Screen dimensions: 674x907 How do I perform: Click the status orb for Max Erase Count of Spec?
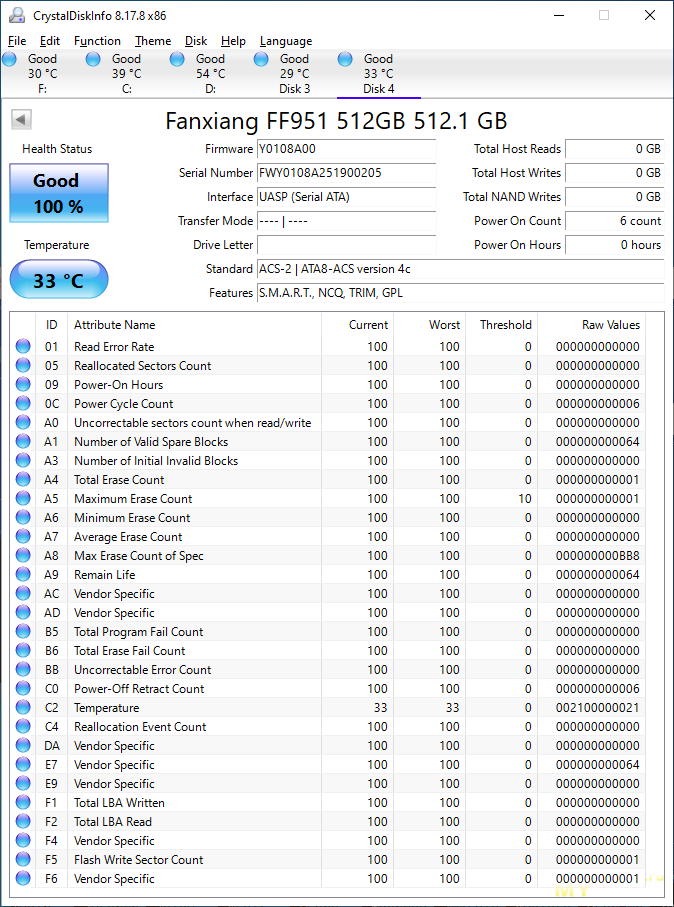tap(23, 556)
